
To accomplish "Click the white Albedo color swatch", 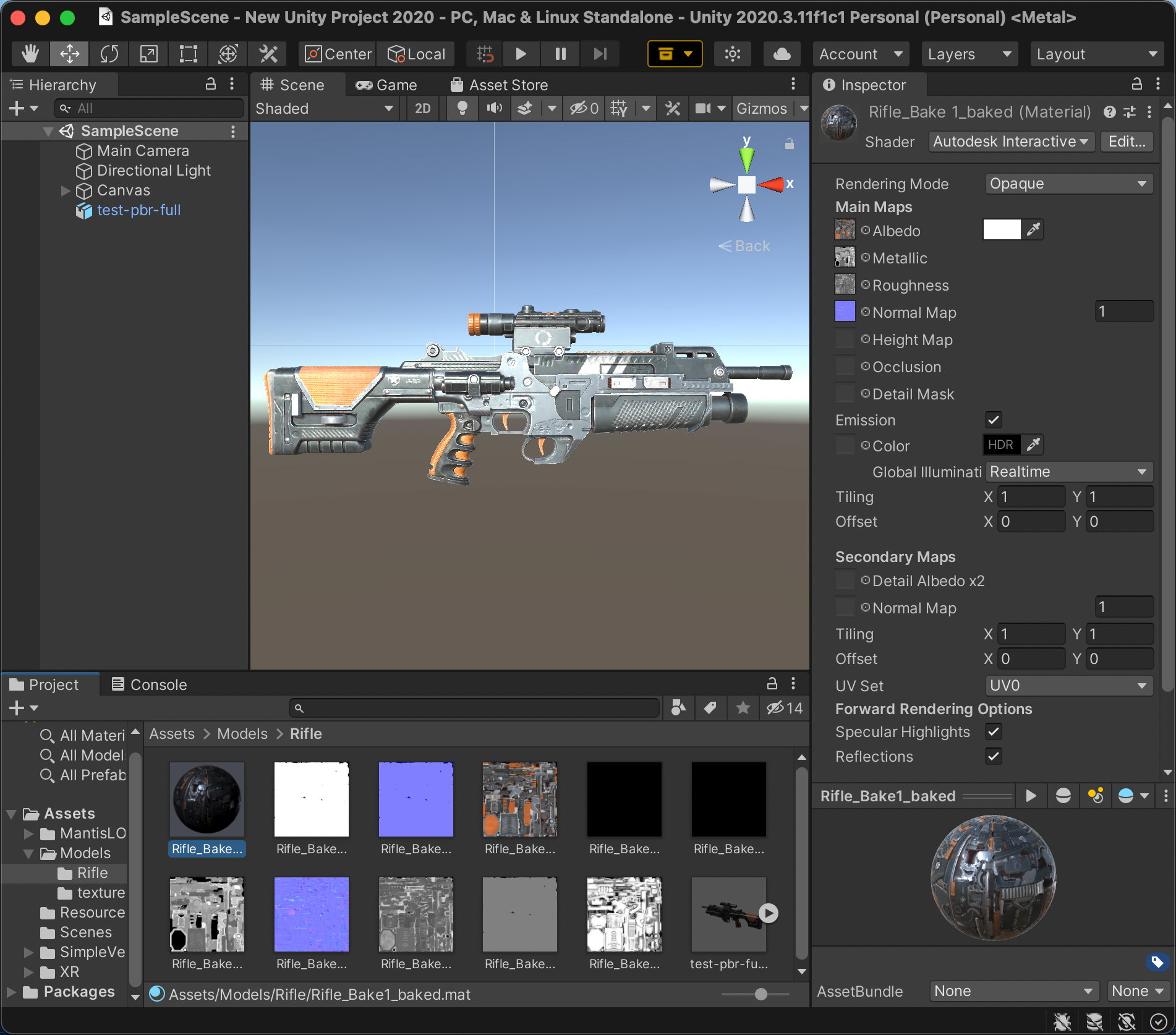I will point(1002,230).
